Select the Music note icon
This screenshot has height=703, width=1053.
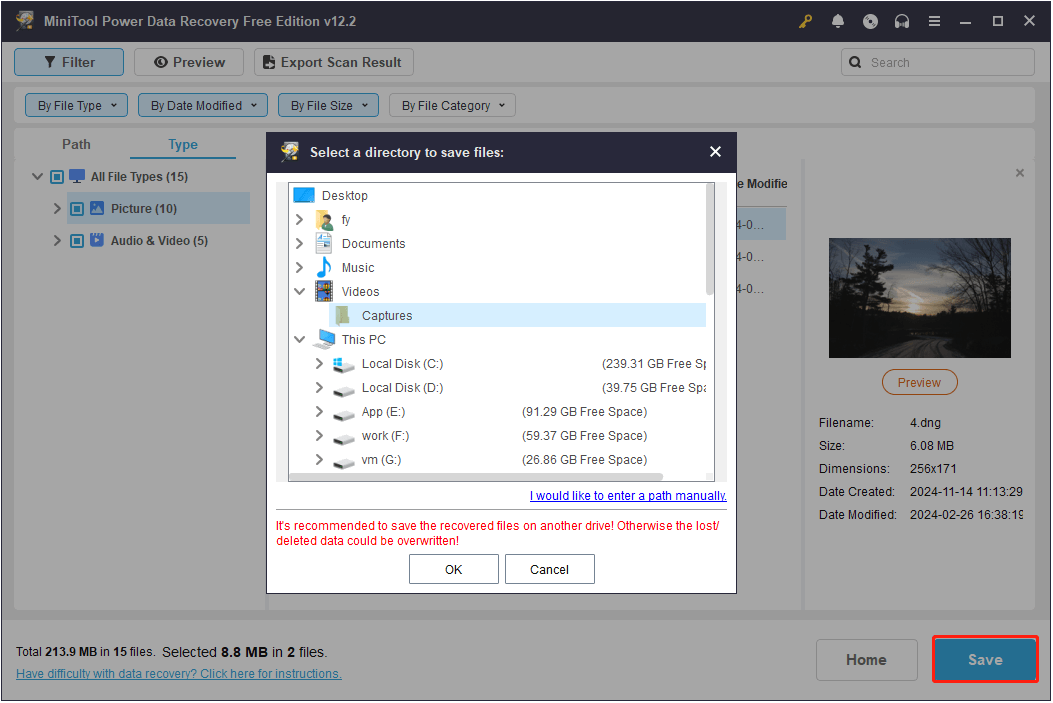pyautogui.click(x=324, y=267)
